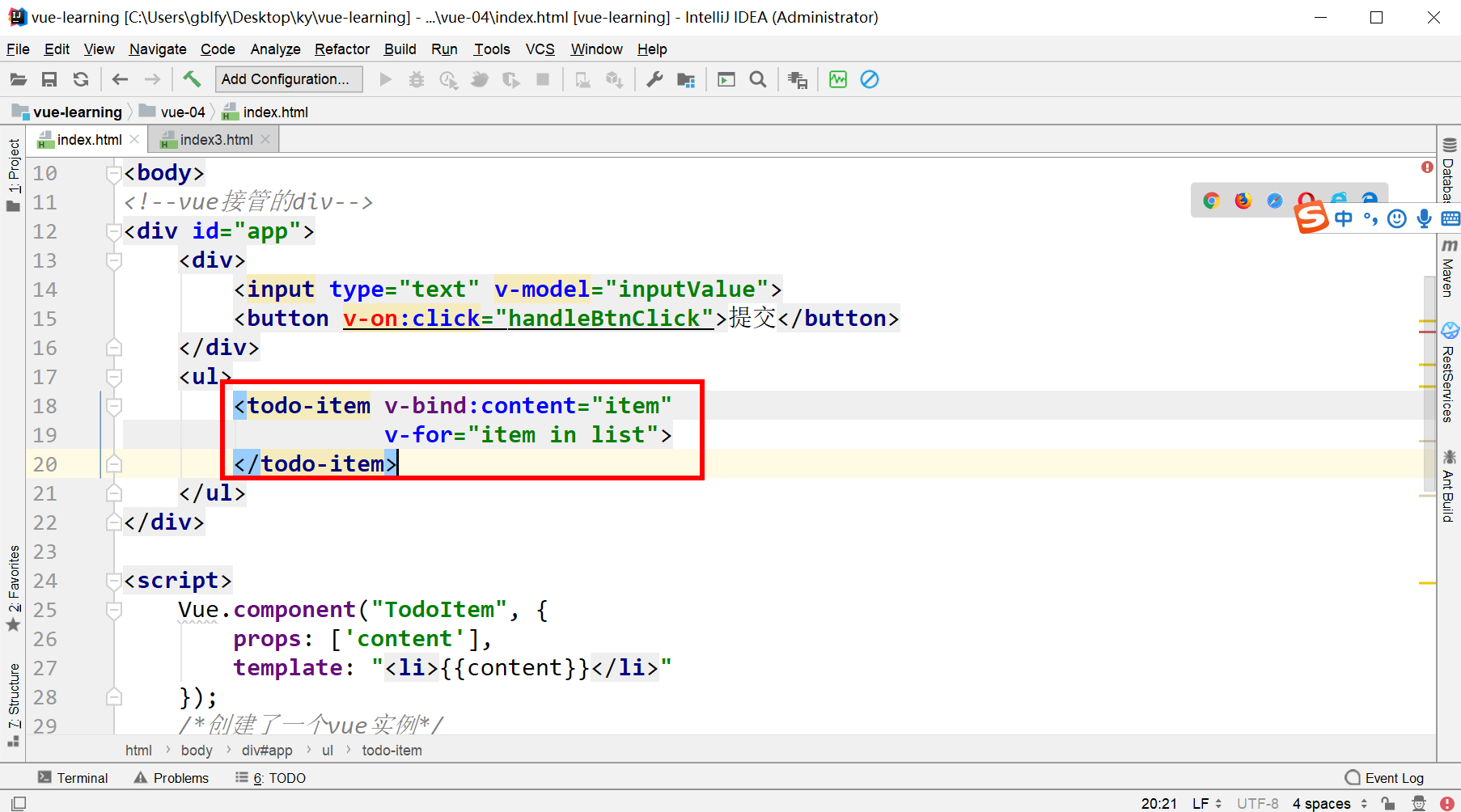The image size is (1461, 812).
Task: Navigate back with the left arrow
Action: click(x=121, y=79)
